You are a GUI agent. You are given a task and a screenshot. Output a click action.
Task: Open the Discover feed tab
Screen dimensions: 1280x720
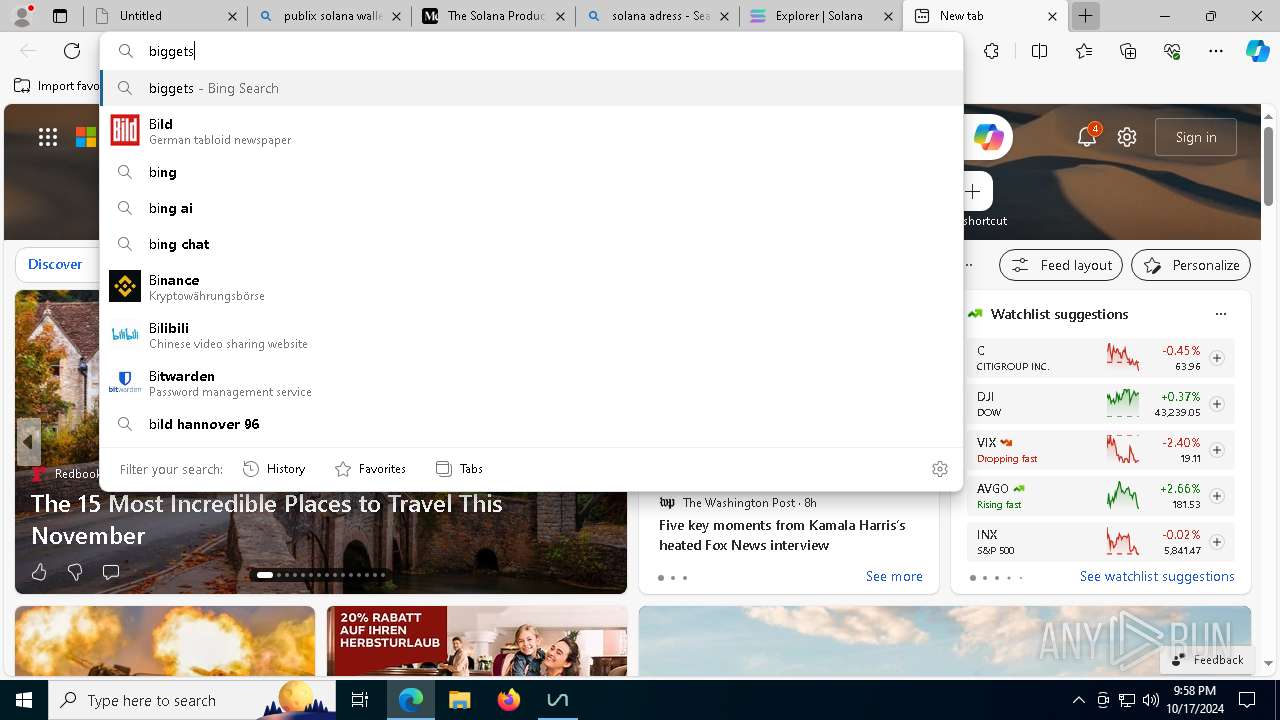click(55, 265)
